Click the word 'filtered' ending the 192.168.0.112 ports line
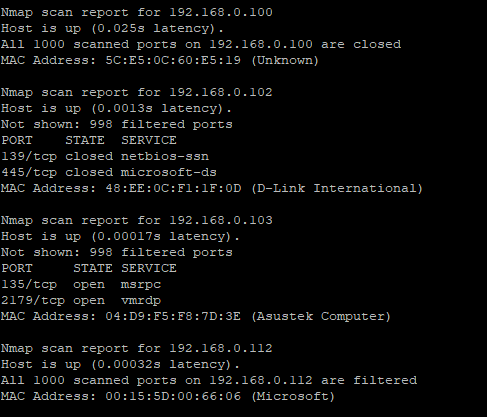Screen dimensions: 487x417 click(x=385, y=380)
